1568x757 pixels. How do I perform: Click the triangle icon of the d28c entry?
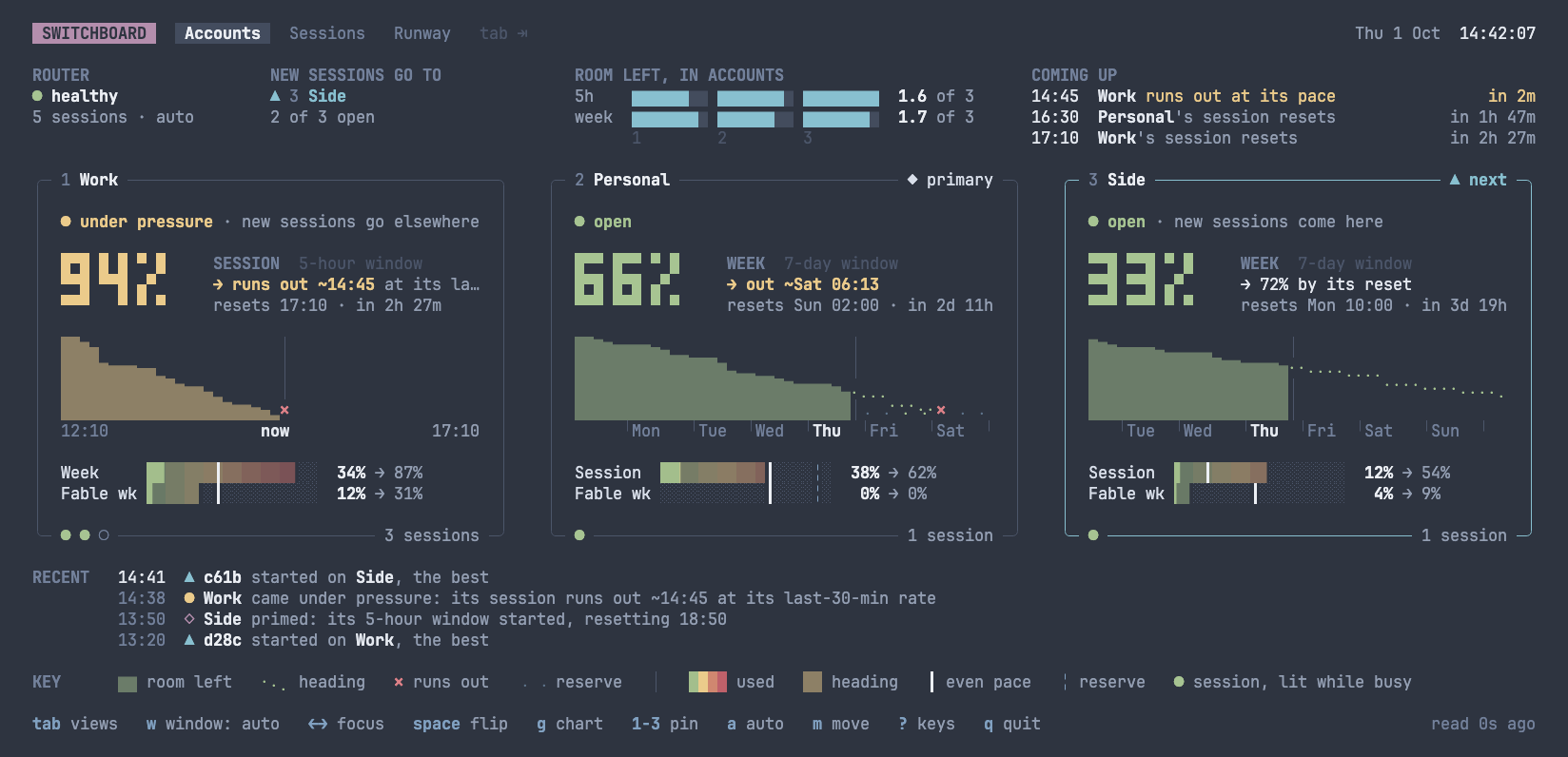point(189,640)
